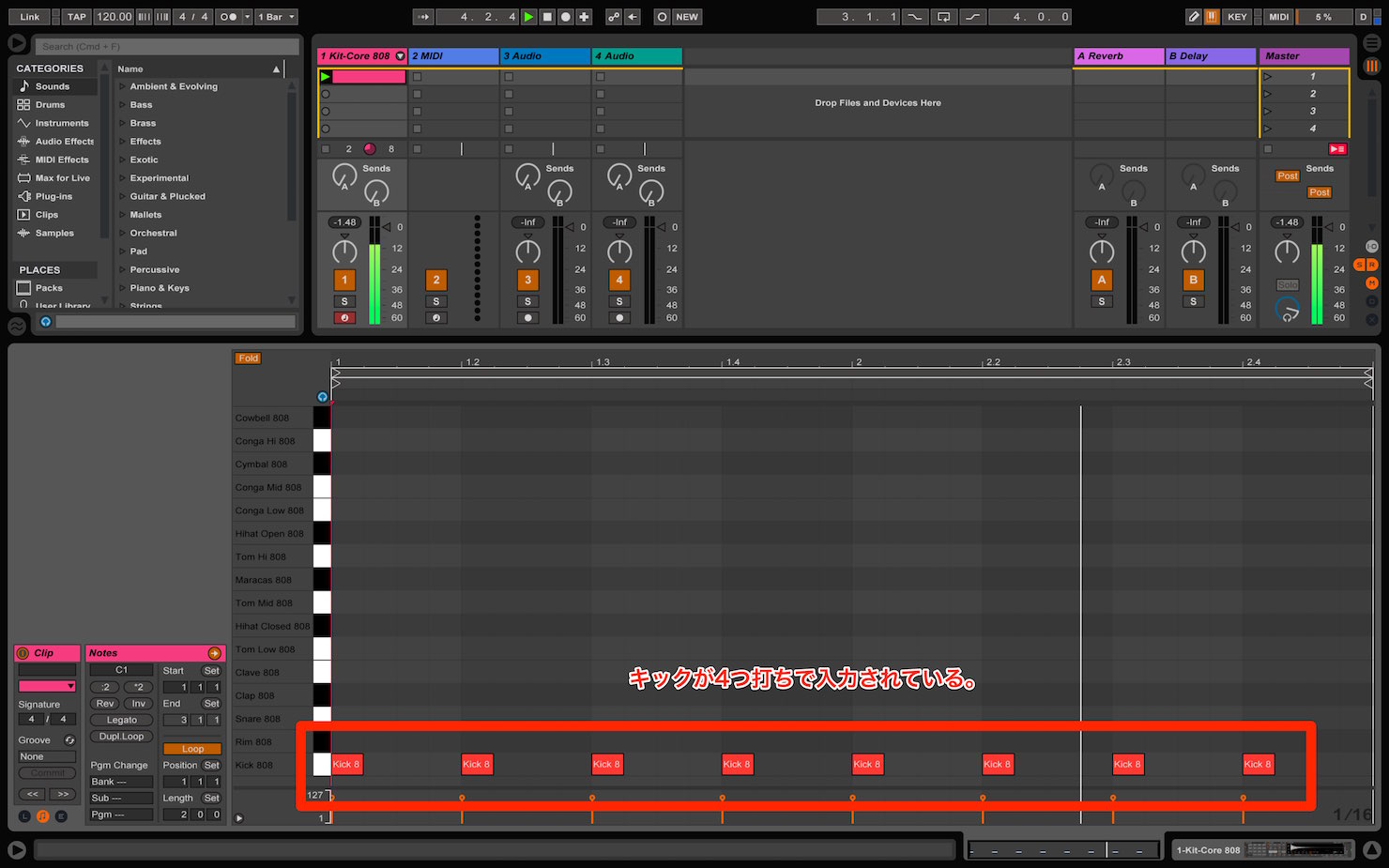Toggle the Fold button in note editor
The image size is (1389, 868).
248,358
